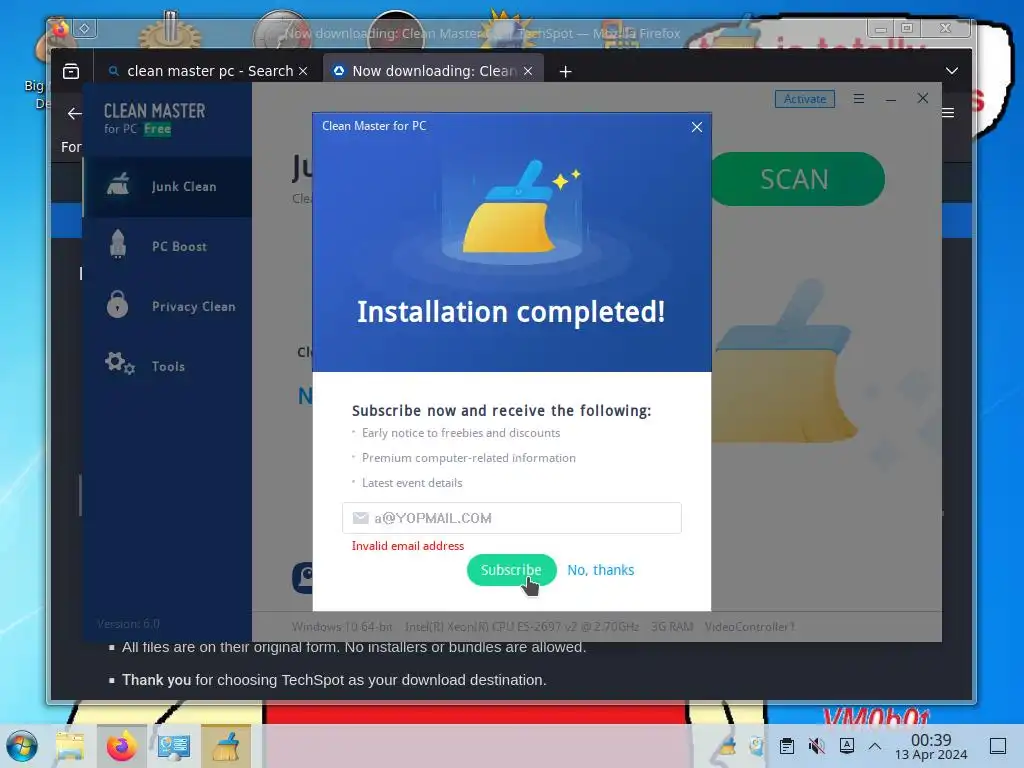Screen dimensions: 1024x768
Task: Go back in Firefox
Action: coord(74,114)
